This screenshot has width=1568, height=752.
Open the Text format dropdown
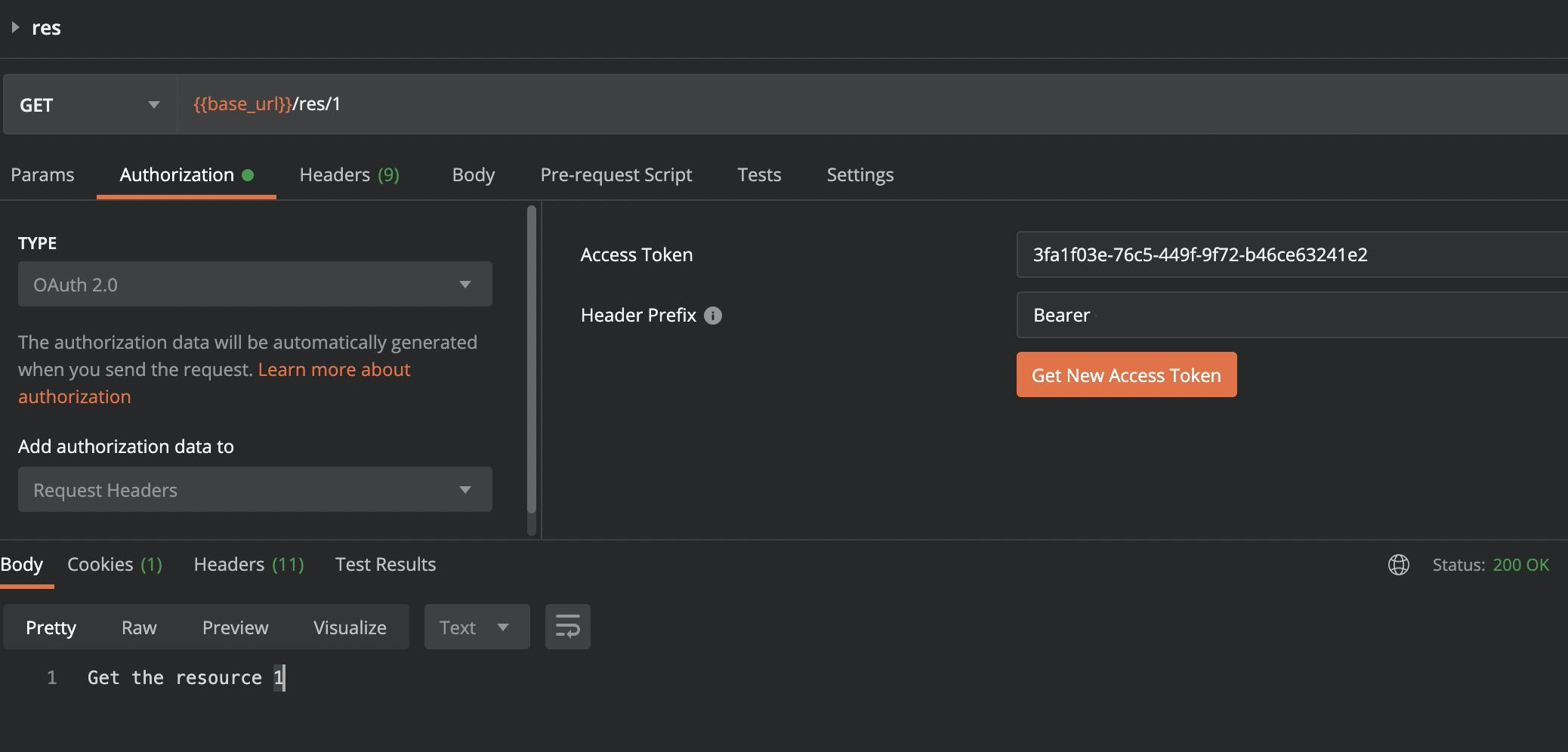pyautogui.click(x=476, y=627)
